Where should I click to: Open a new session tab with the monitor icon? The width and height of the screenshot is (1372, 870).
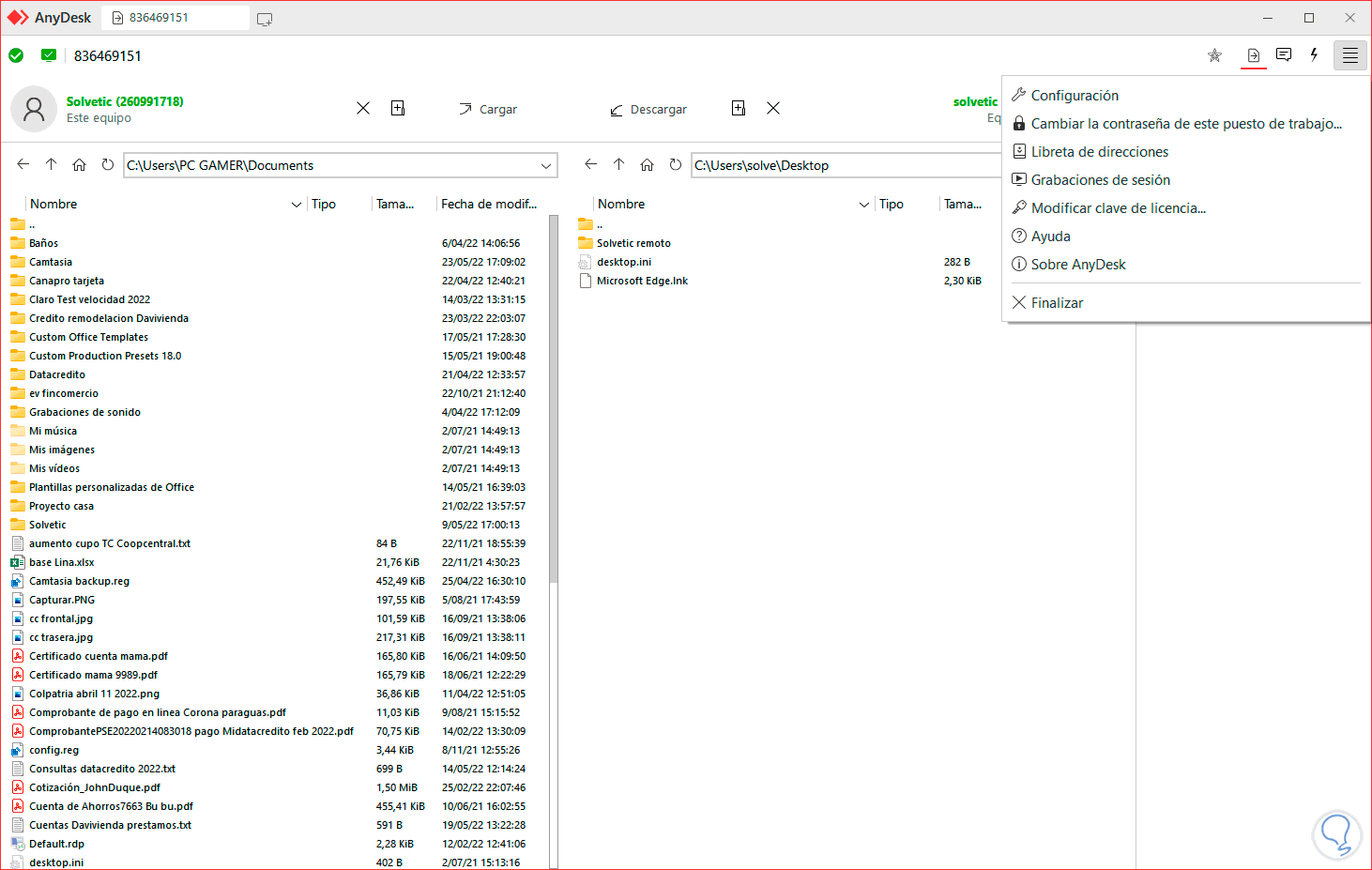pyautogui.click(x=265, y=19)
